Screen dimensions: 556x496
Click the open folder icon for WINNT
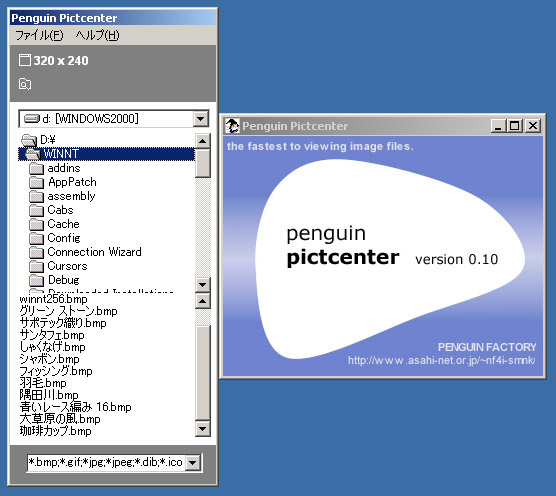coord(33,154)
